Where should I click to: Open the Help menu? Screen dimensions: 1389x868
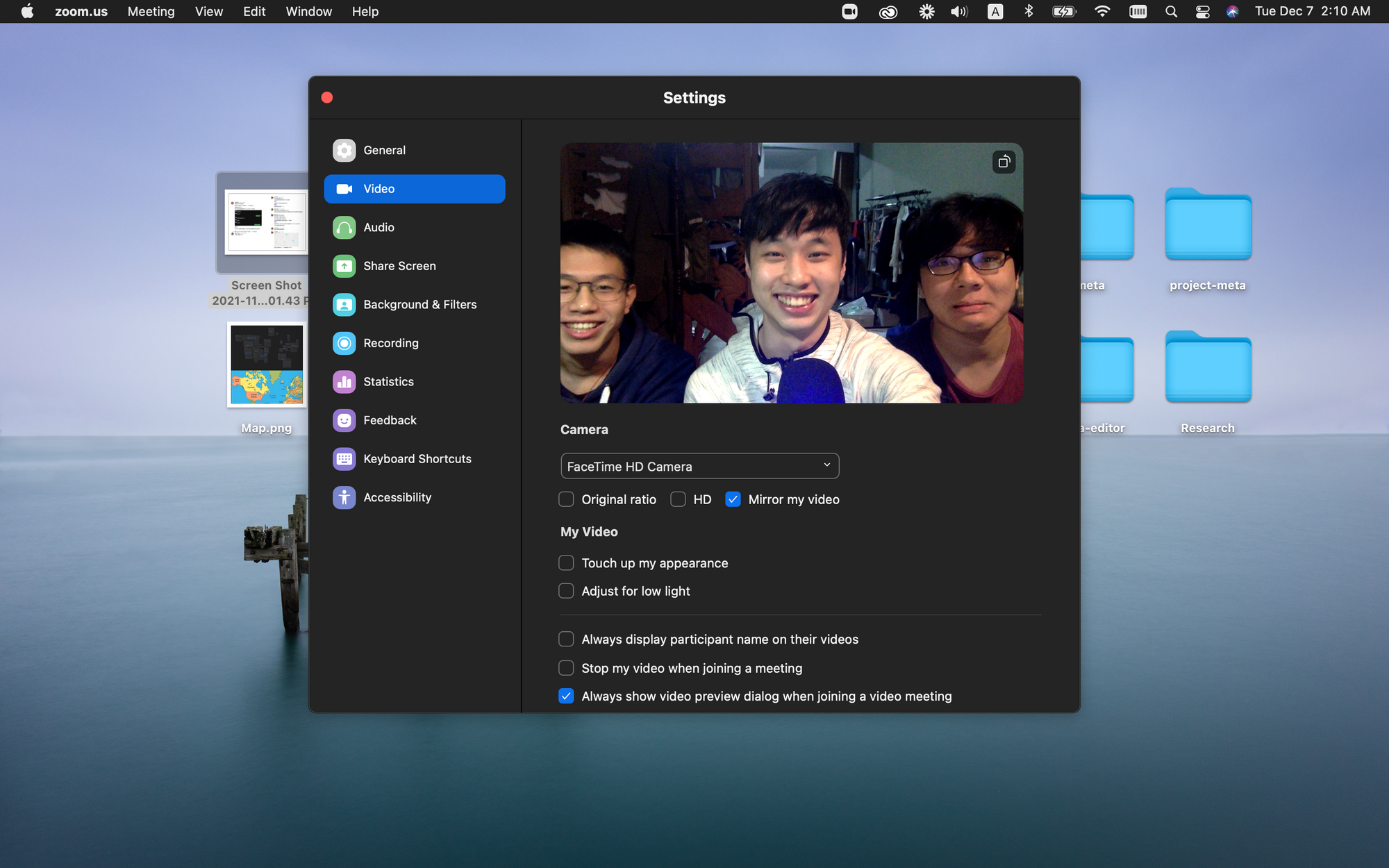[365, 11]
